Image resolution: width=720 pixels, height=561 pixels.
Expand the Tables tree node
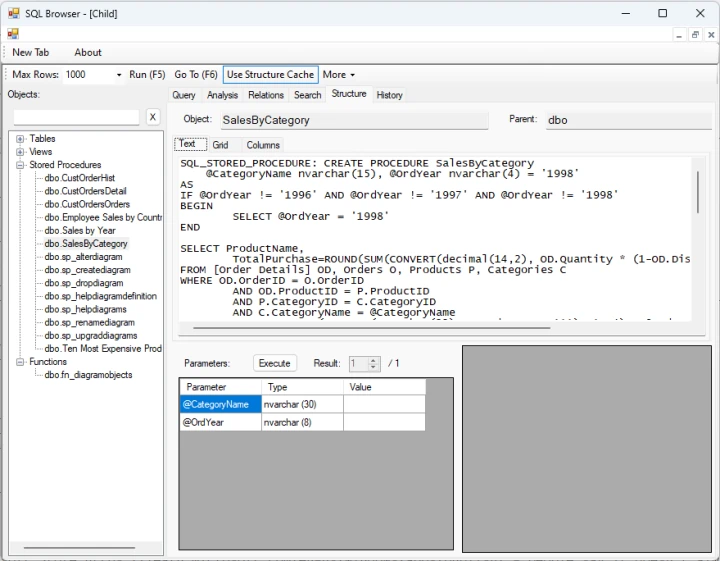20,139
